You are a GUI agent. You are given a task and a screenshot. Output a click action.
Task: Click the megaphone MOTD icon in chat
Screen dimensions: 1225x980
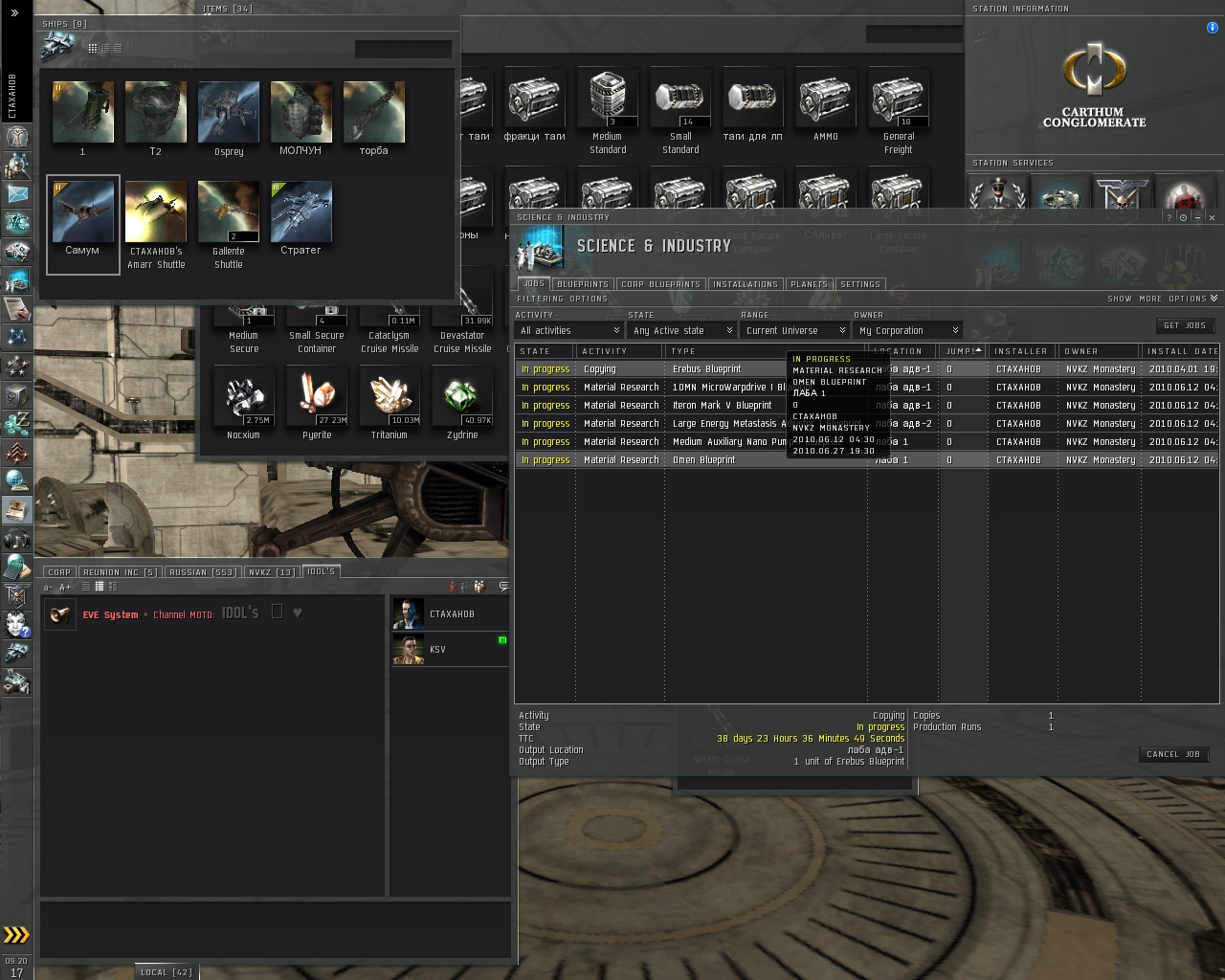59,614
